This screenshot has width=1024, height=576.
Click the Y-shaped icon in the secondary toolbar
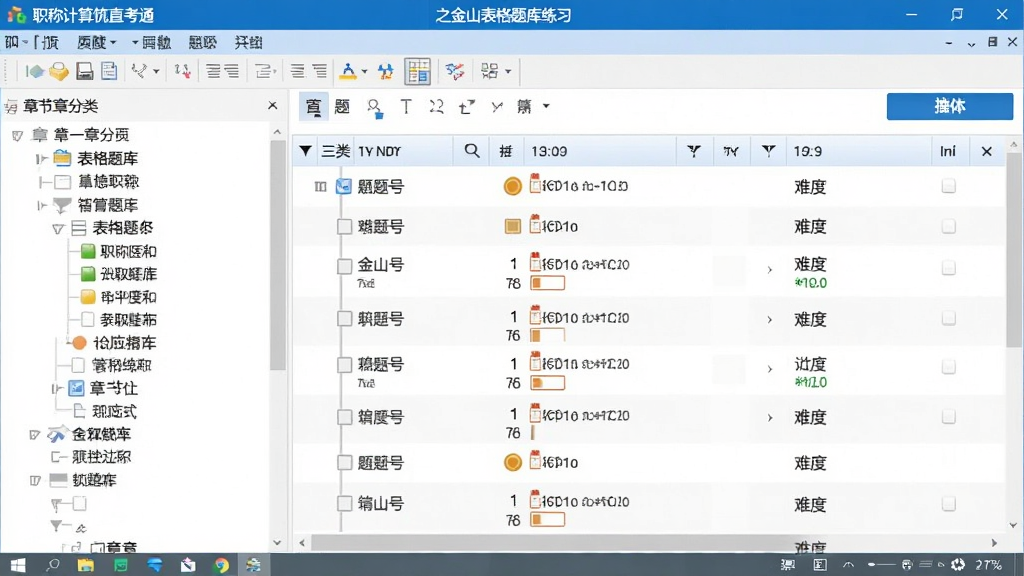[x=497, y=106]
